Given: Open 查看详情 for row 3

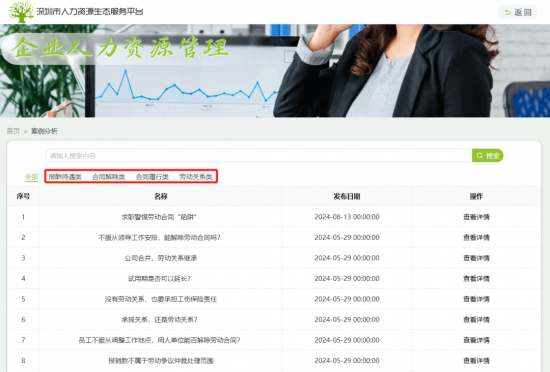Looking at the screenshot, I should click(476, 258).
